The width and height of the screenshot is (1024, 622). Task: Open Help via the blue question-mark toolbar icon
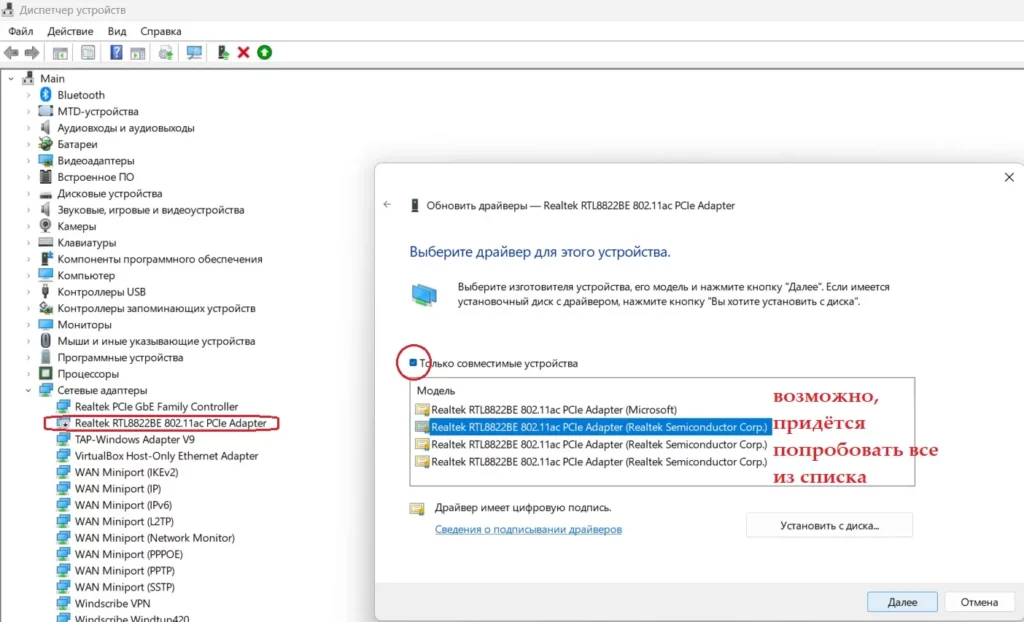tap(116, 53)
